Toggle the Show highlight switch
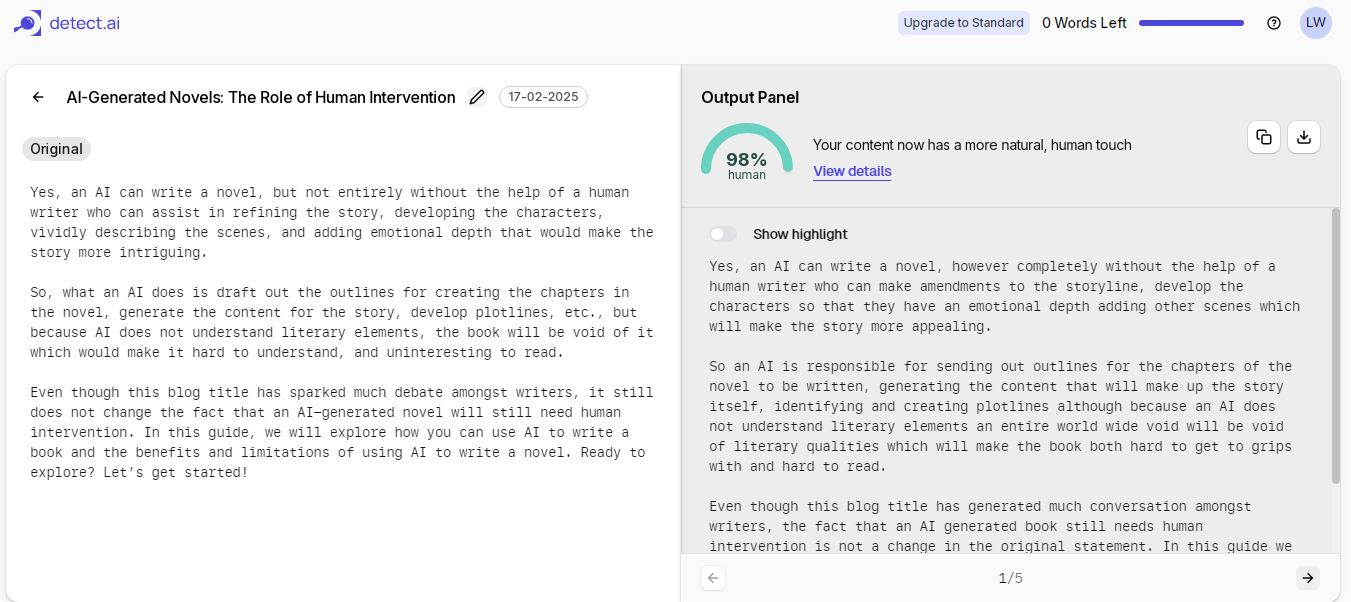The image size is (1351, 602). 723,234
